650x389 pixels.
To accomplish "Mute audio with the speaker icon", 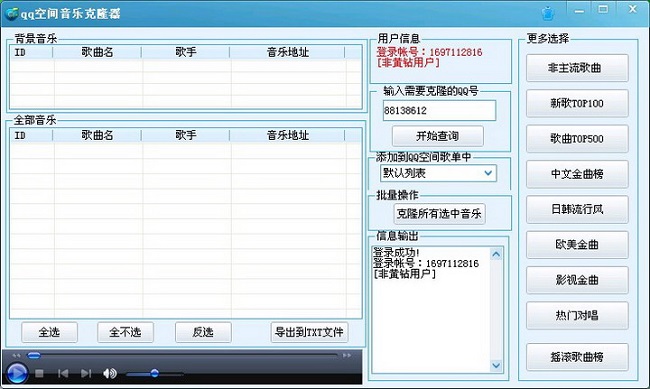I will click(109, 374).
